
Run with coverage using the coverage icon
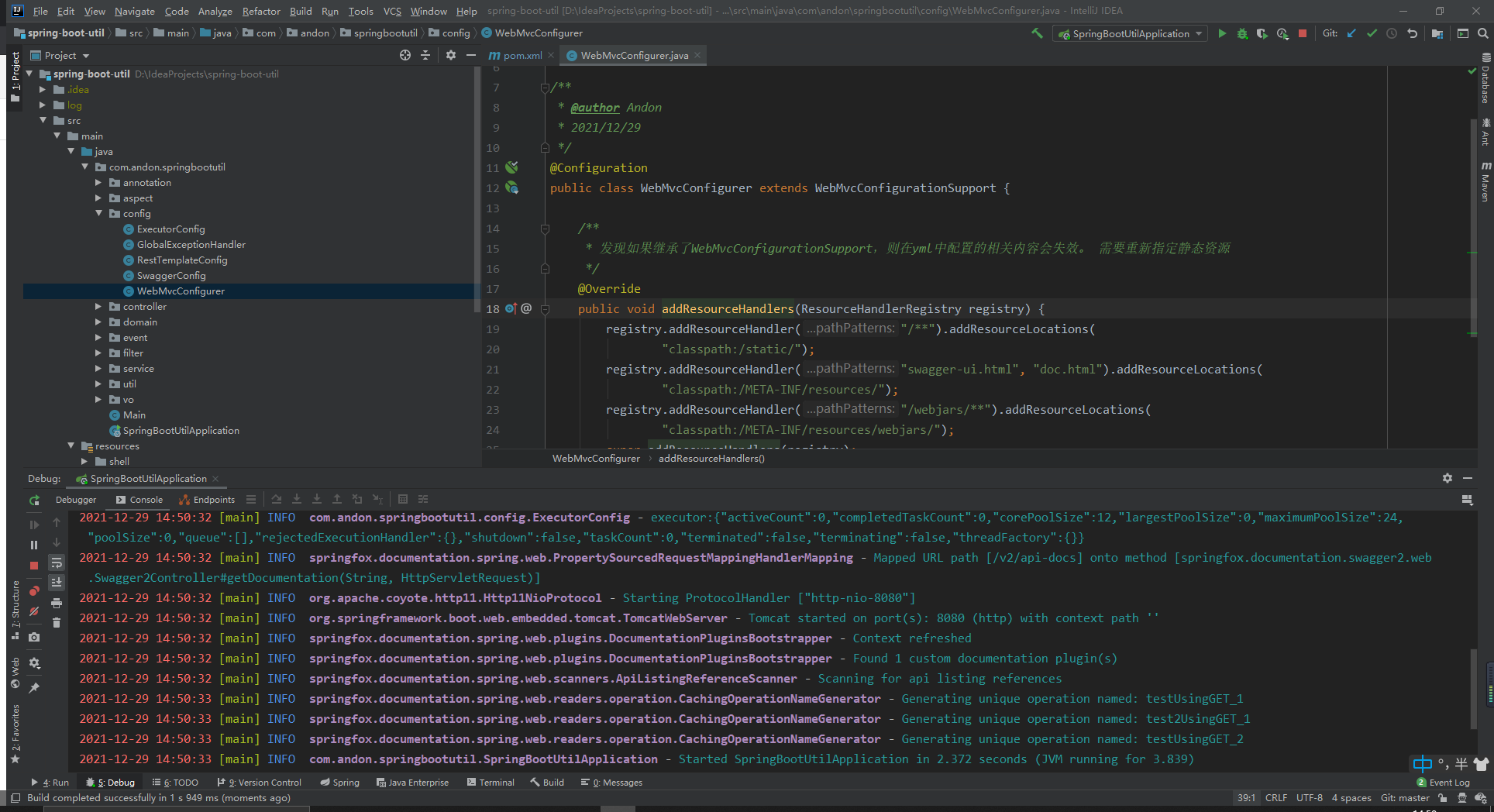coord(1262,33)
